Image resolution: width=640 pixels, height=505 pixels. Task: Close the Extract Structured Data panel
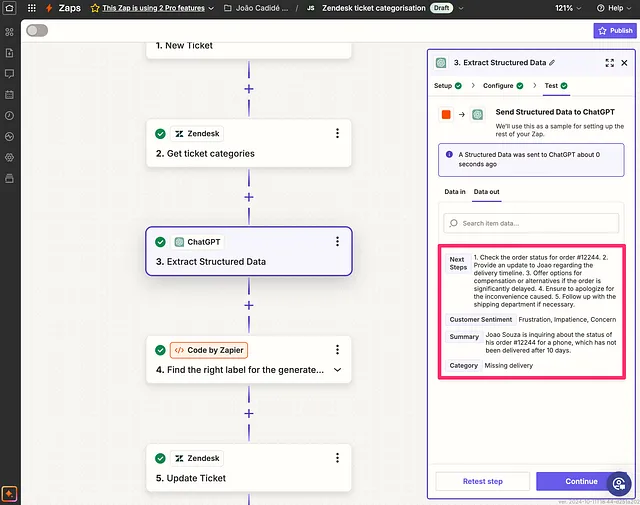pos(624,63)
